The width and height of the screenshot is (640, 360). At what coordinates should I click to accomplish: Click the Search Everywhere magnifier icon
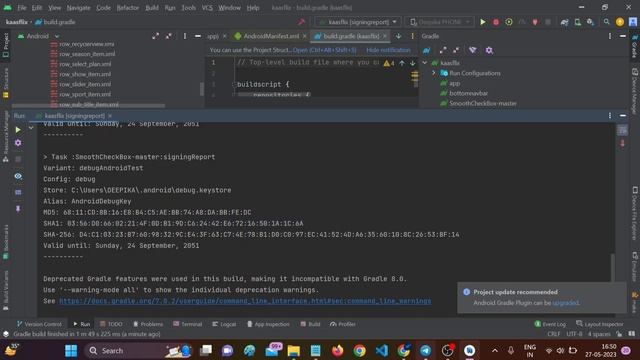(607, 22)
